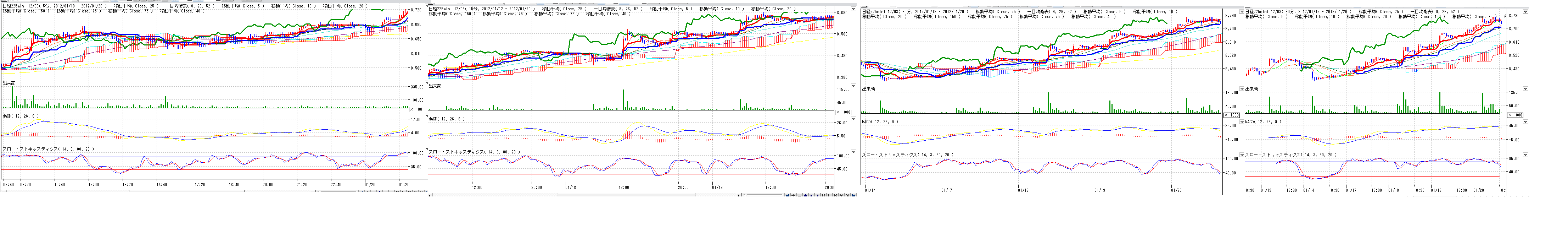
Task: Open slow stochastics pane arrow on 15-minute chart
Action: coord(853,152)
